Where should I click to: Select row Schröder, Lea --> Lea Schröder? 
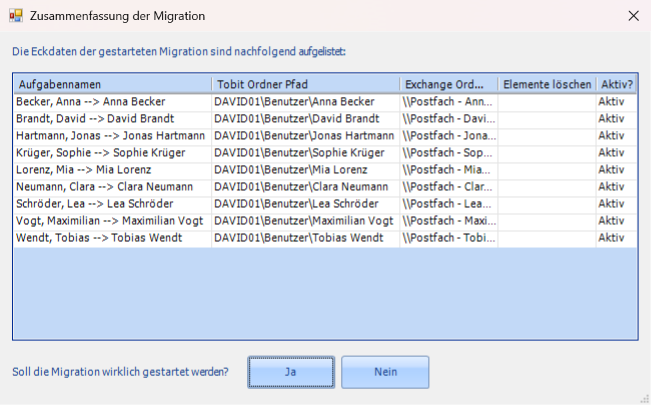click(325, 204)
